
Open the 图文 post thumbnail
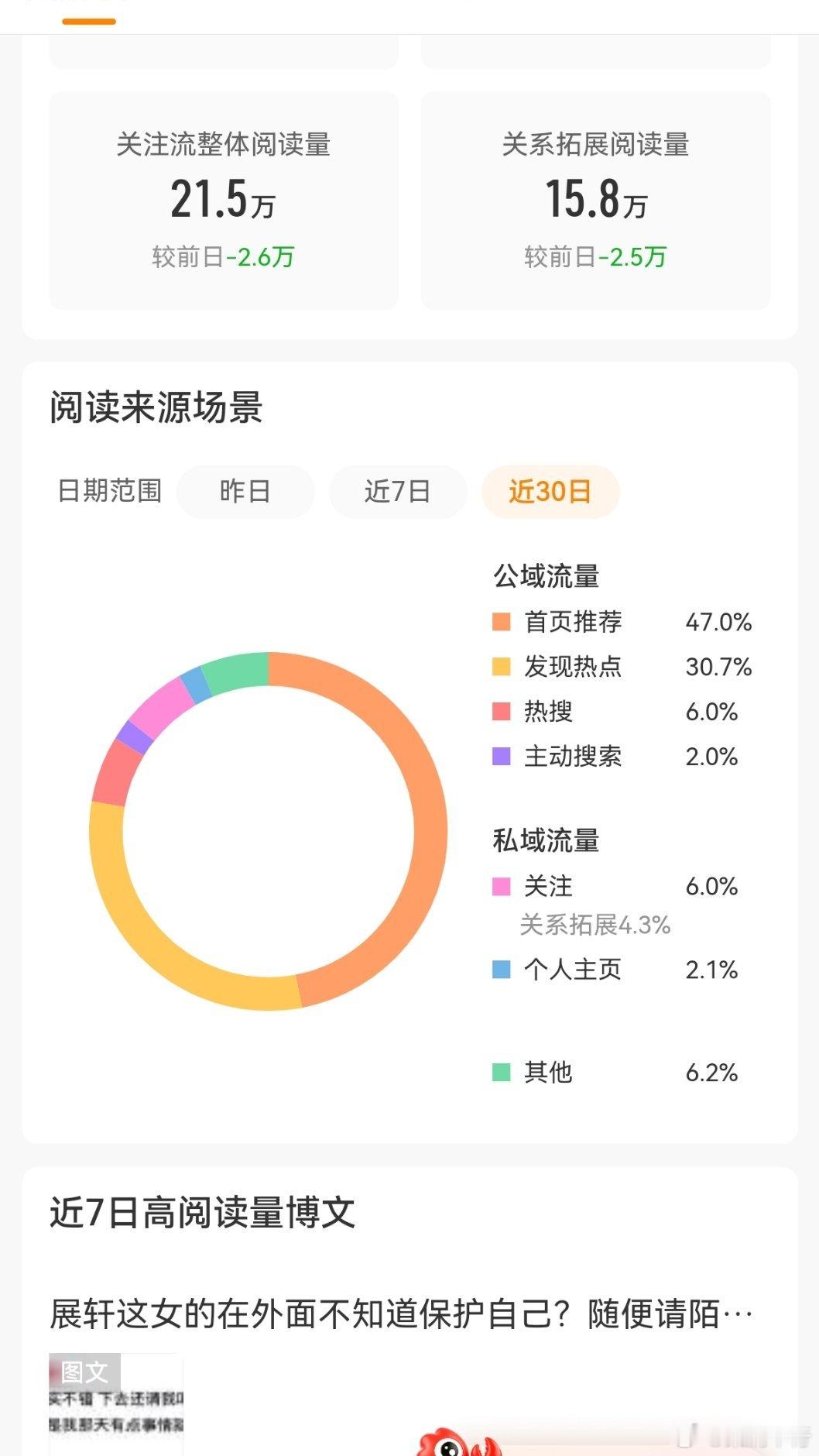point(116,1403)
